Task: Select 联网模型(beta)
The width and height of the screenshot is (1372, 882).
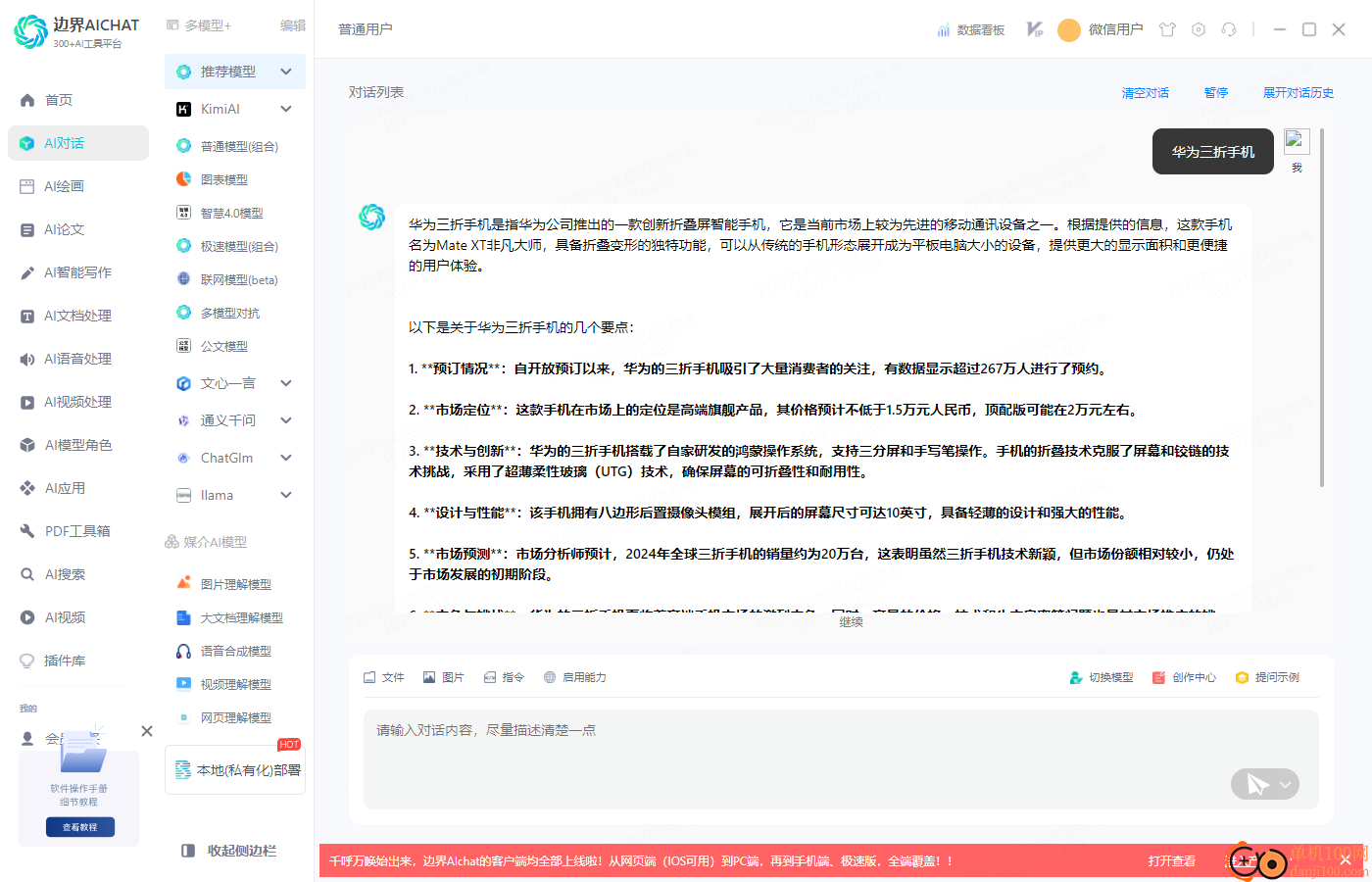Action: (239, 279)
